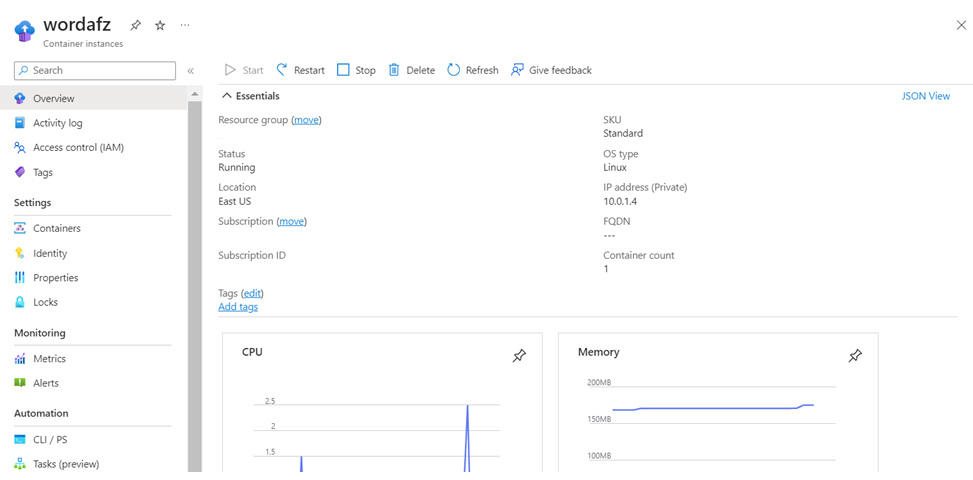Open Access control (IAM) page
Screen dimensions: 973x480
pos(78,147)
